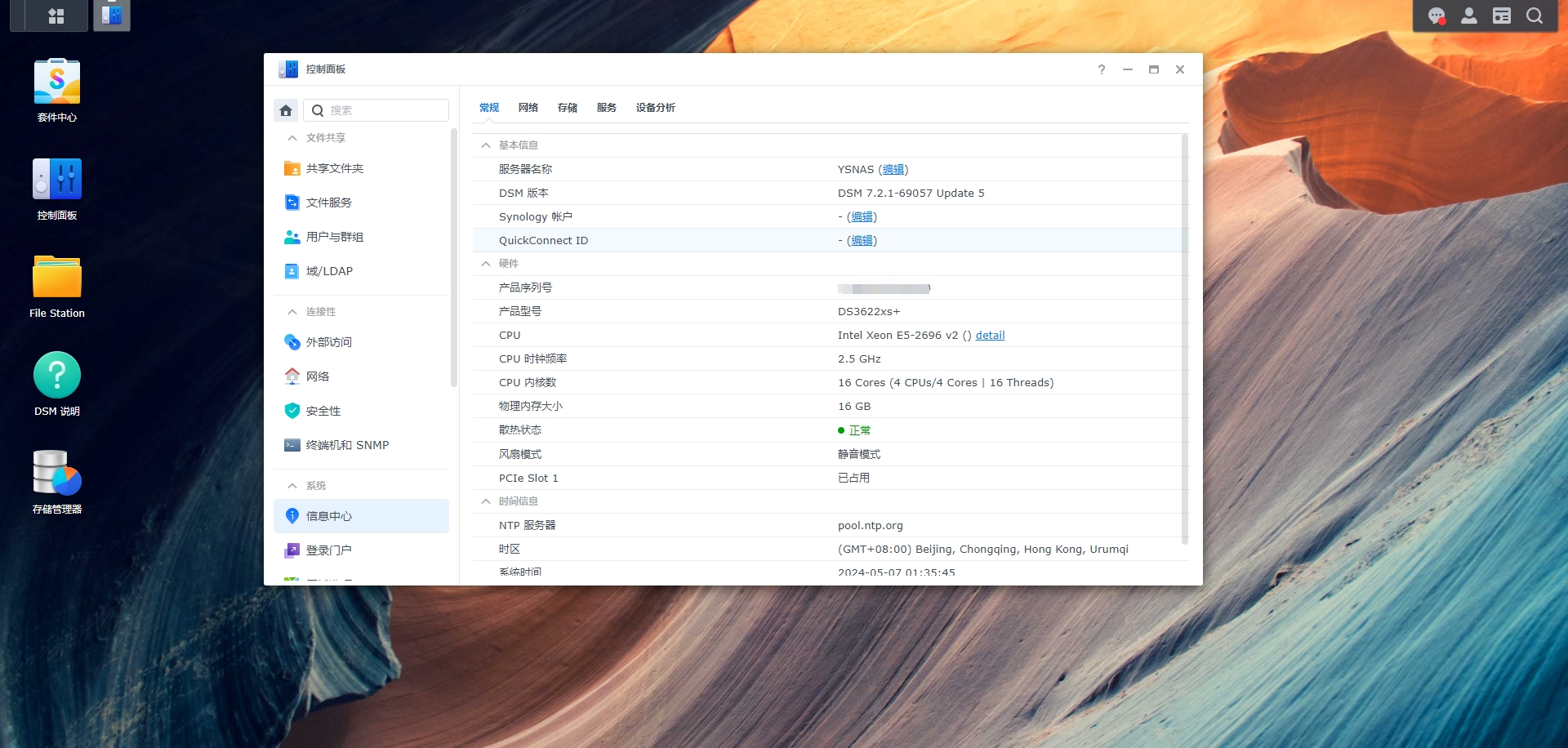Click the 16 Cores CPU core count value
Viewport: 1568px width, 748px height.
946,383
